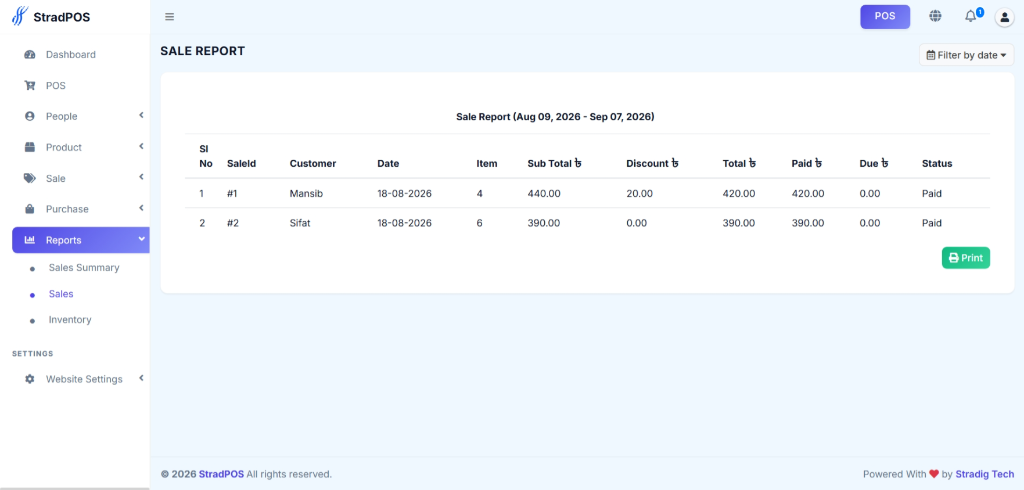Viewport: 1024px width, 490px height.
Task: Expand the Sale menu chevron
Action: 141,177
